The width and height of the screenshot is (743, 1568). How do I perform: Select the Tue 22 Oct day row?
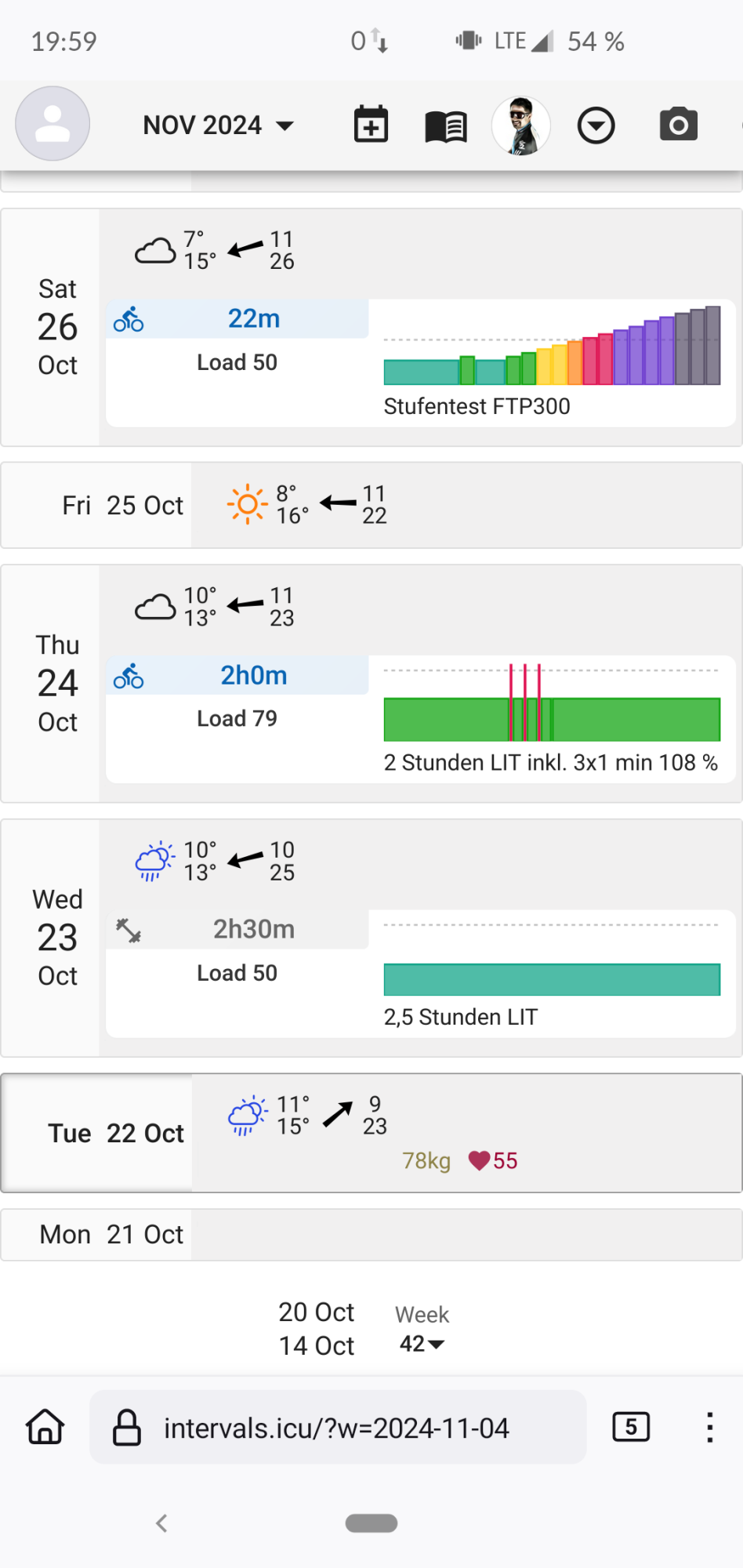116,1133
